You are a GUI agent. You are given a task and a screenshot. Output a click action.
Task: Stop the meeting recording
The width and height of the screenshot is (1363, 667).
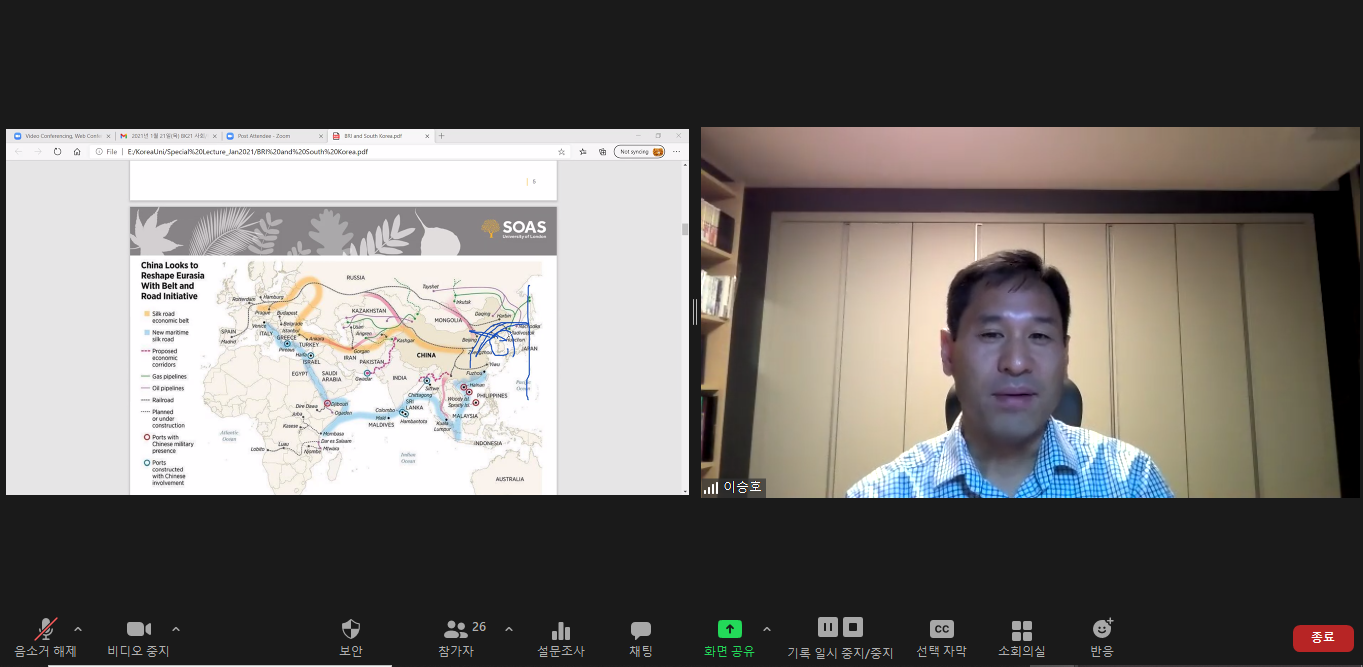pyautogui.click(x=853, y=627)
